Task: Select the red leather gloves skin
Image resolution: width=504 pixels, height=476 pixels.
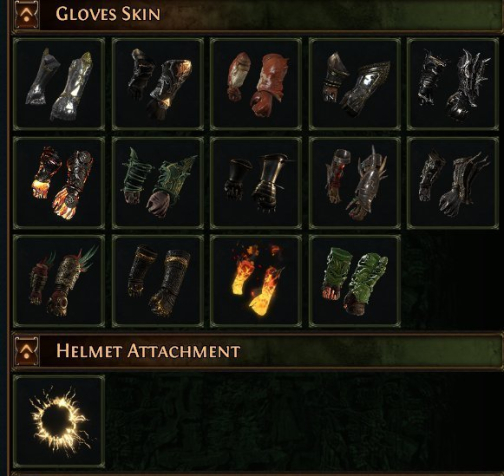Action: (256, 84)
